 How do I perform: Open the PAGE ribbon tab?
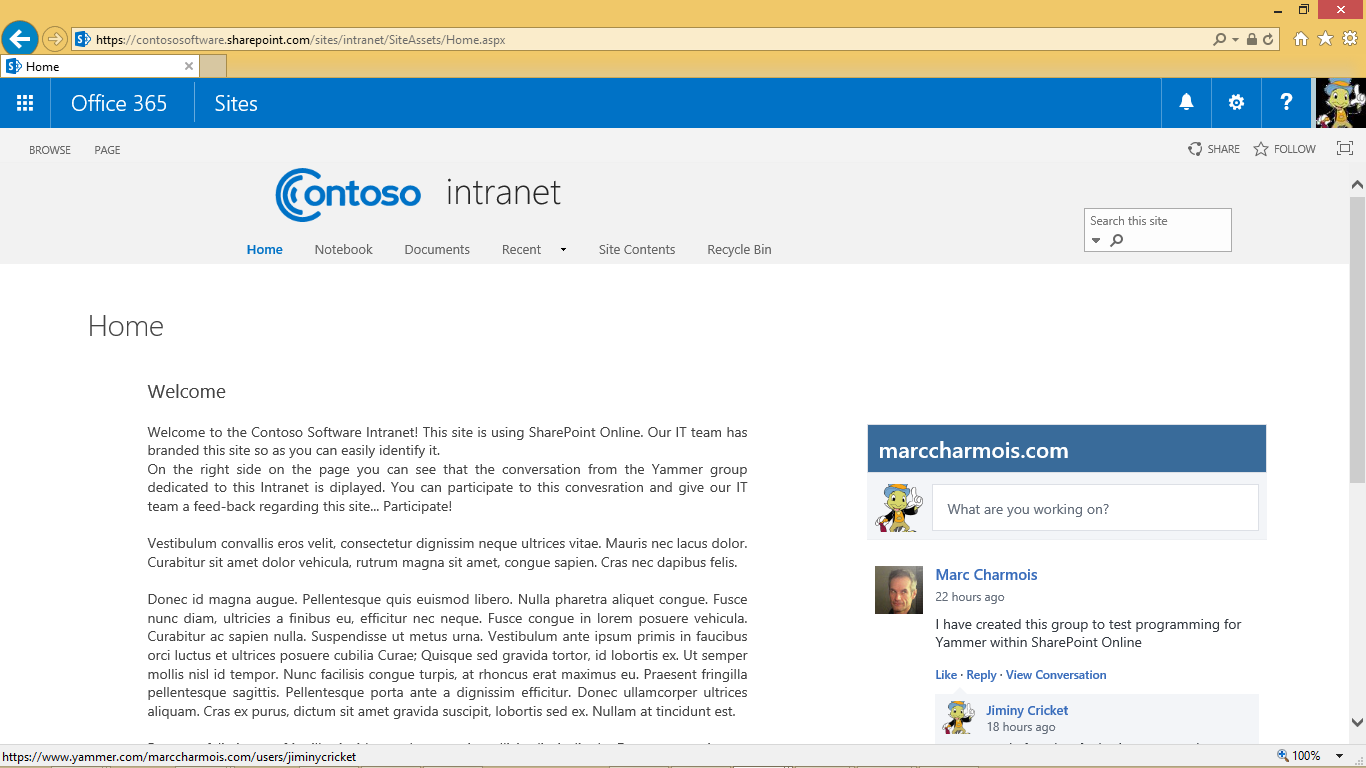[107, 150]
